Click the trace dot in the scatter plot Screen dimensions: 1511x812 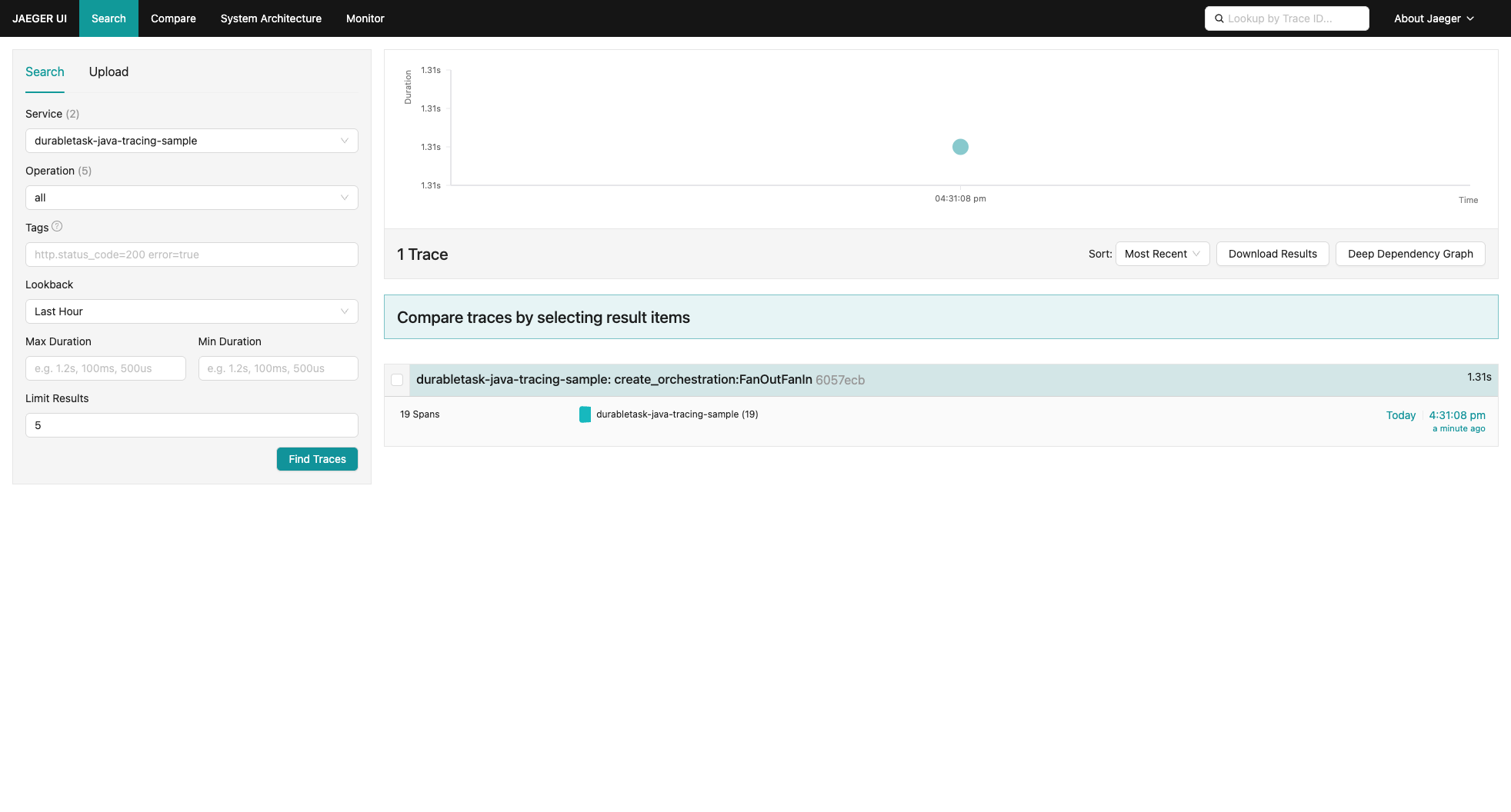960,147
